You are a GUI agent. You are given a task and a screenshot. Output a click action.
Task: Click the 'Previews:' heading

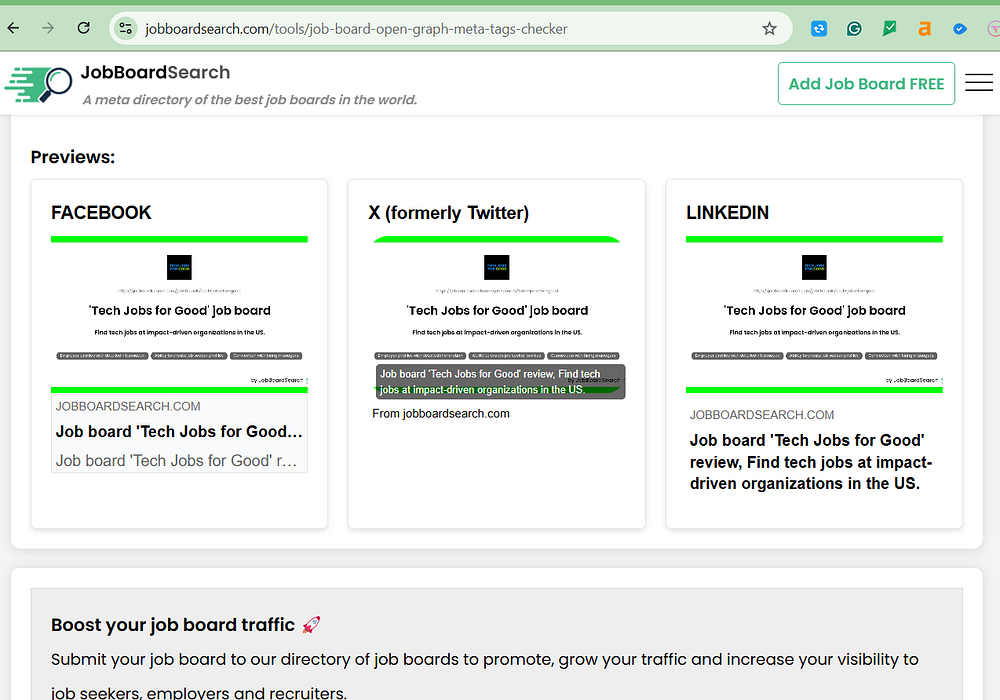73,157
